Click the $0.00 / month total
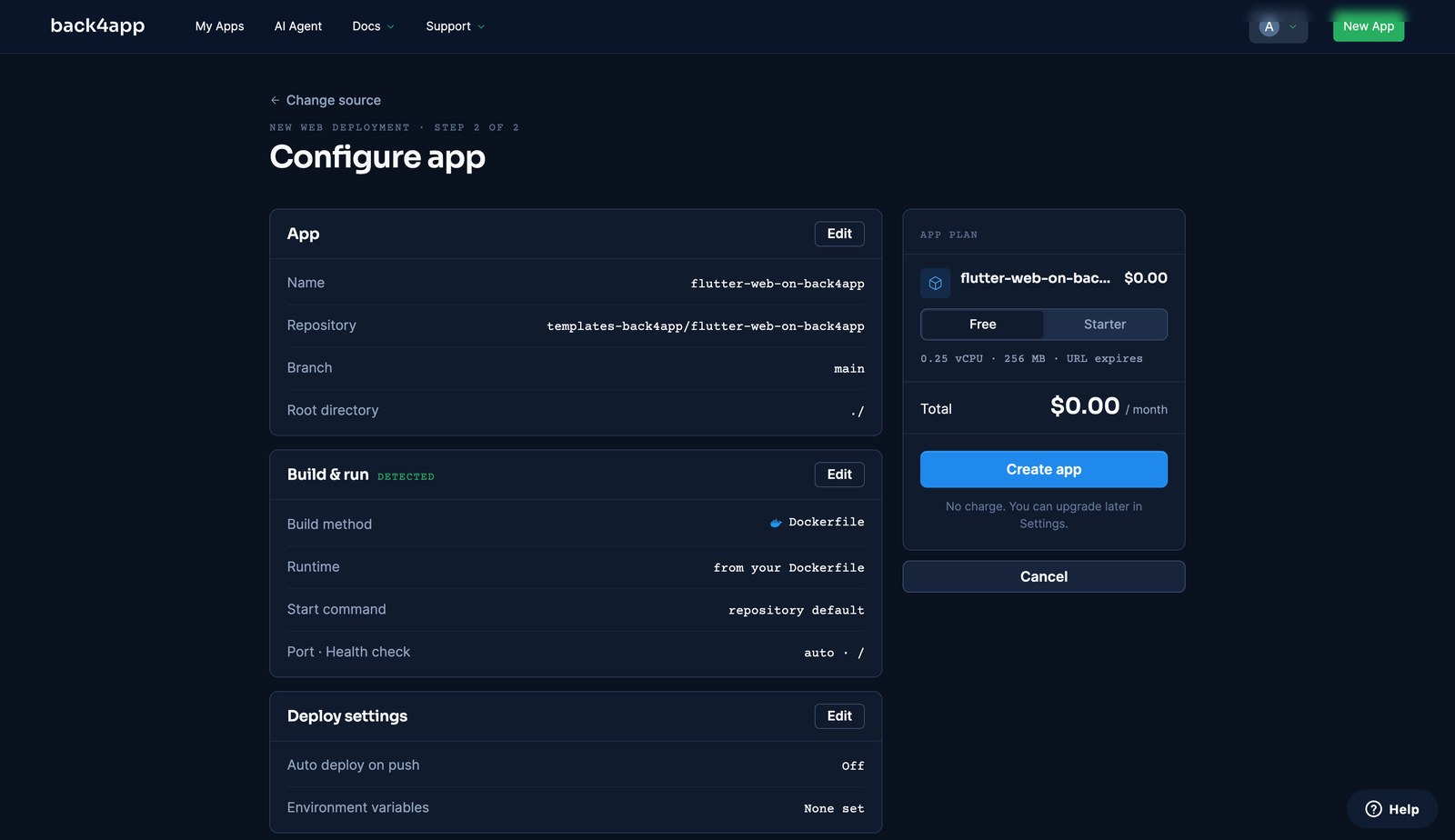 click(1109, 406)
